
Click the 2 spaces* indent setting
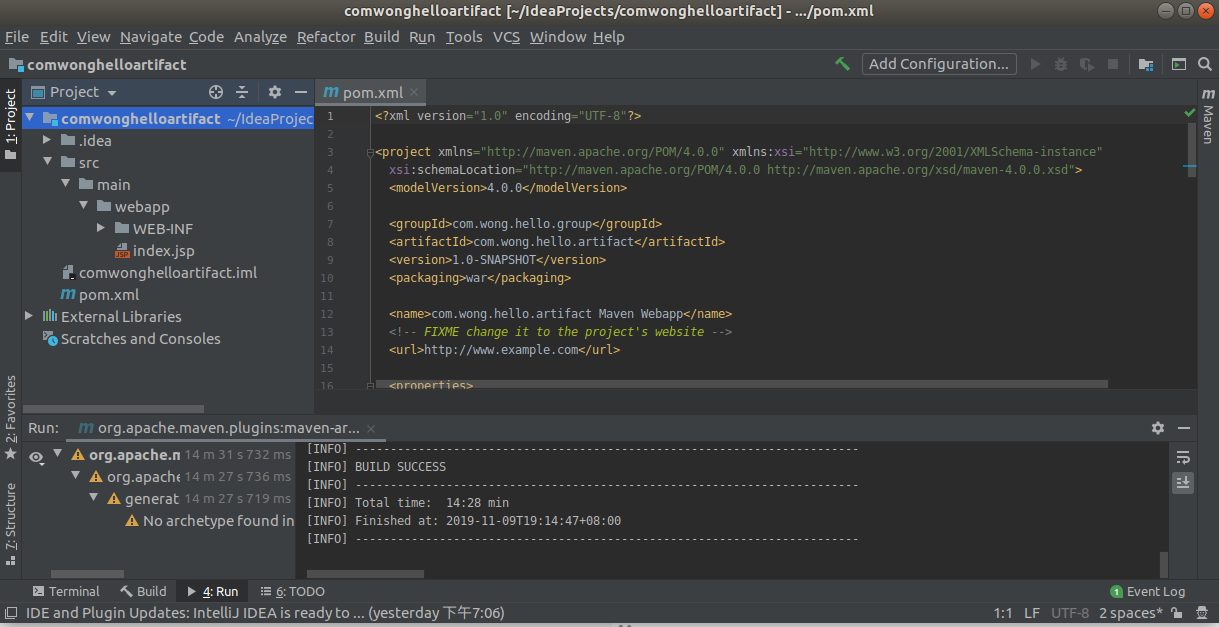pyautogui.click(x=1131, y=613)
